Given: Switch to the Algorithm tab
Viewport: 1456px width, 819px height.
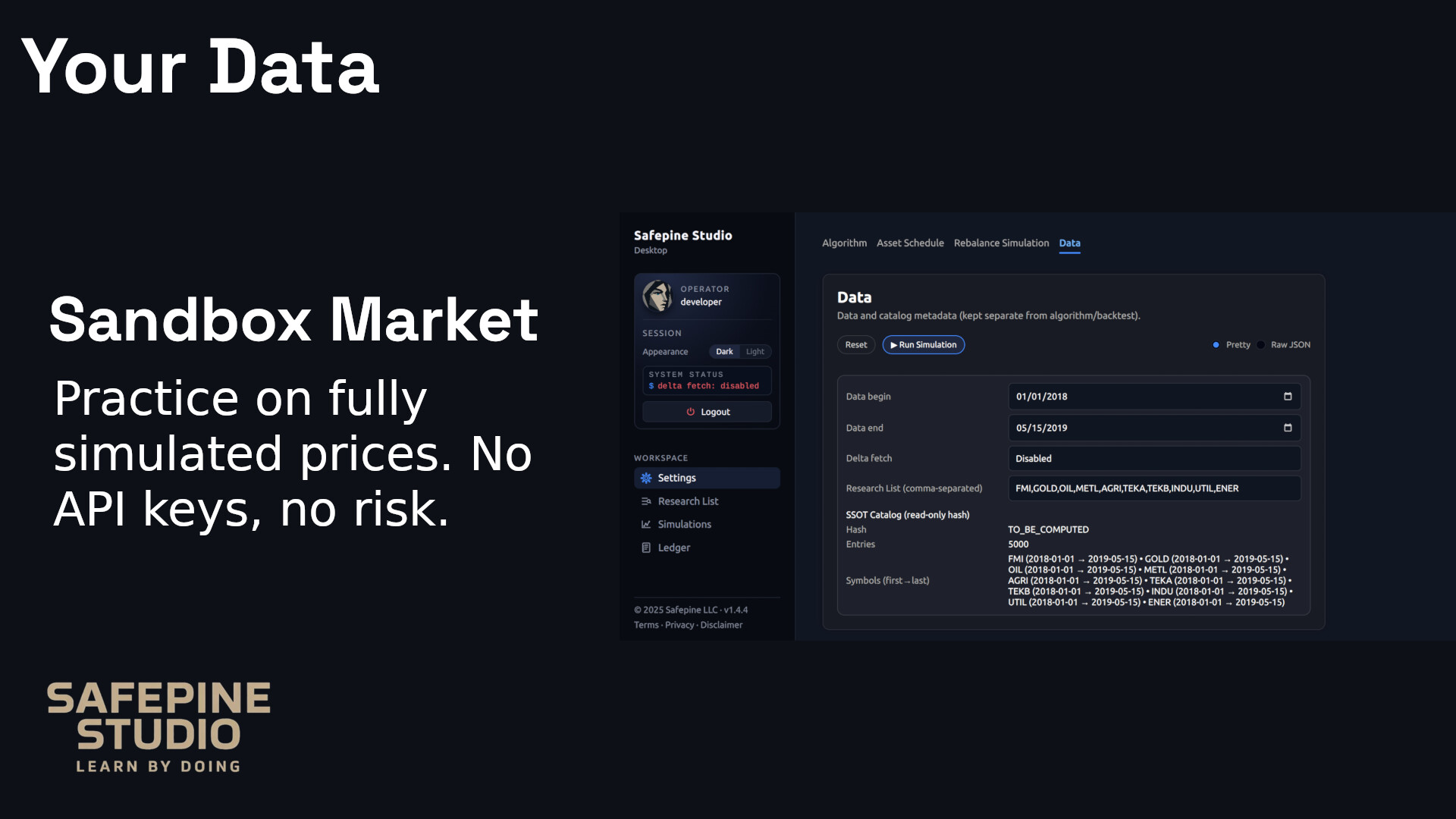Looking at the screenshot, I should (844, 243).
